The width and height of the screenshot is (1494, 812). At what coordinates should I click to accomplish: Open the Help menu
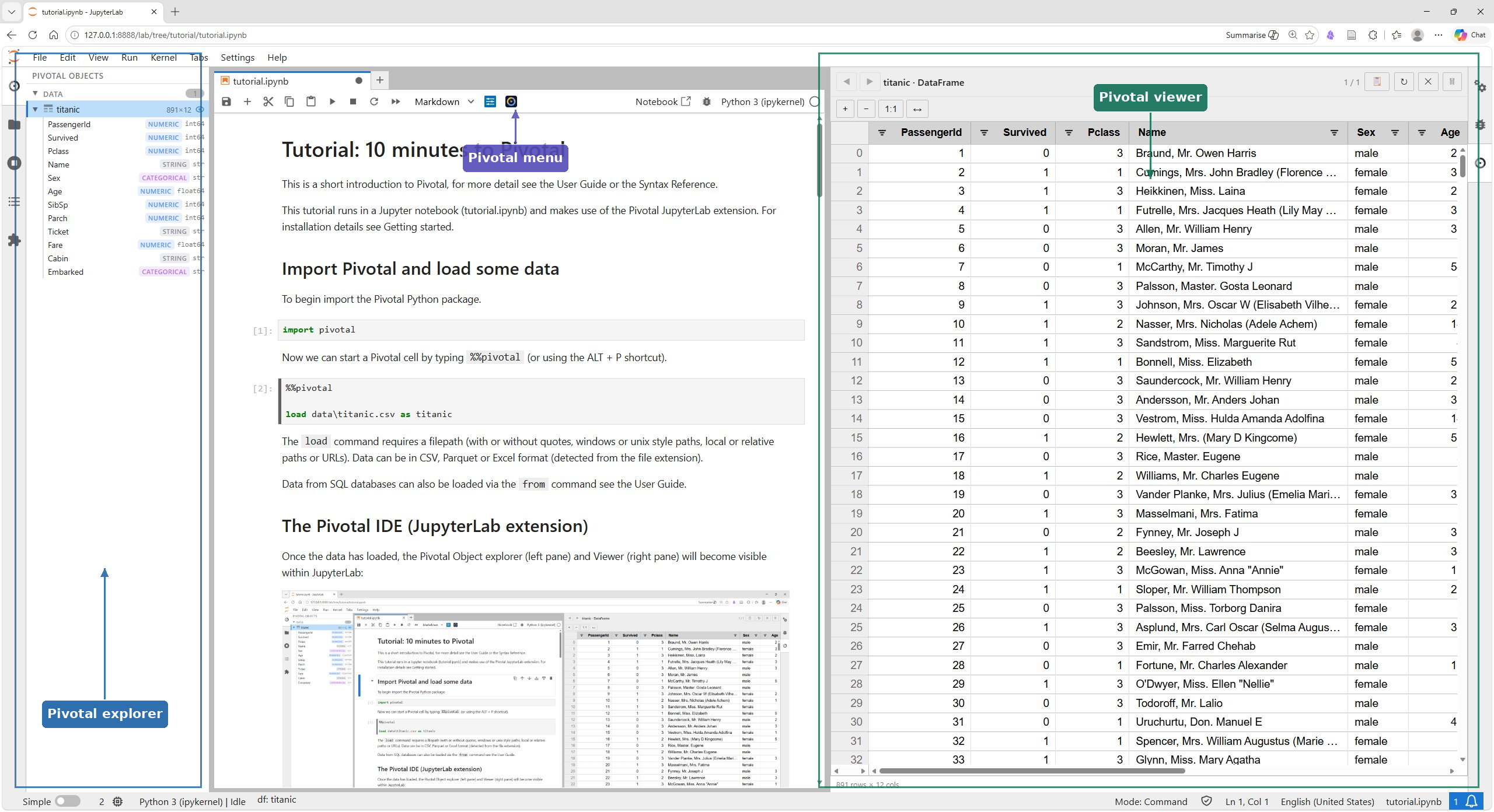277,57
